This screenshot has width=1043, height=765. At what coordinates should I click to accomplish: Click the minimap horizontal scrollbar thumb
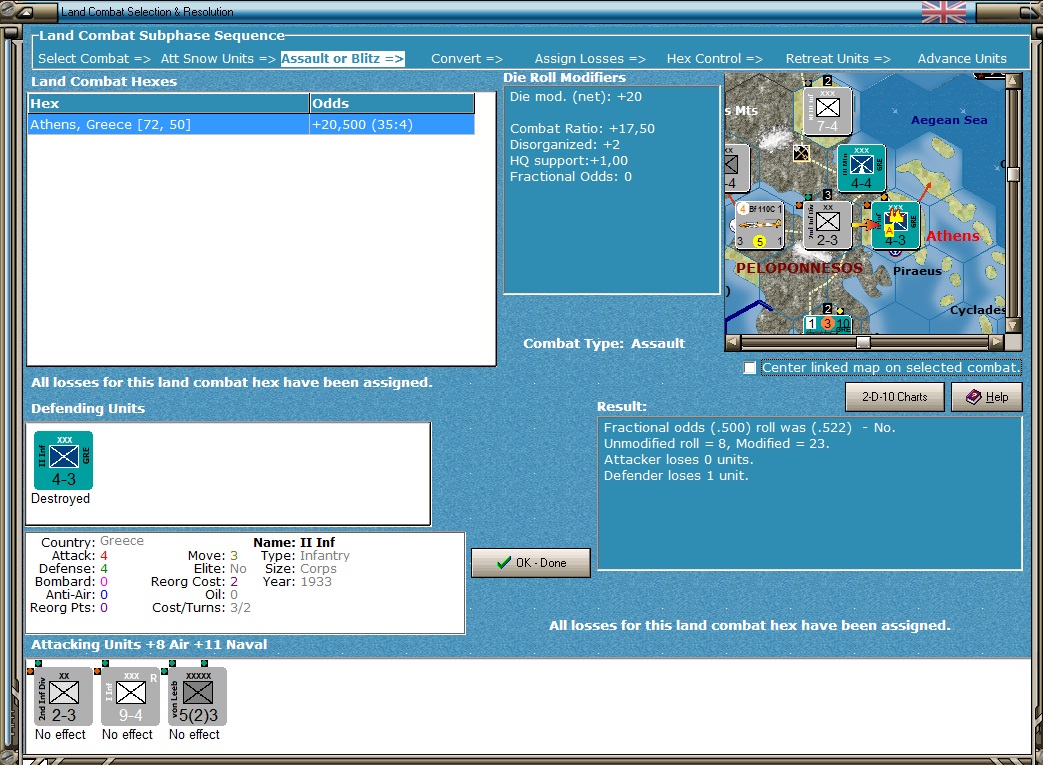863,343
